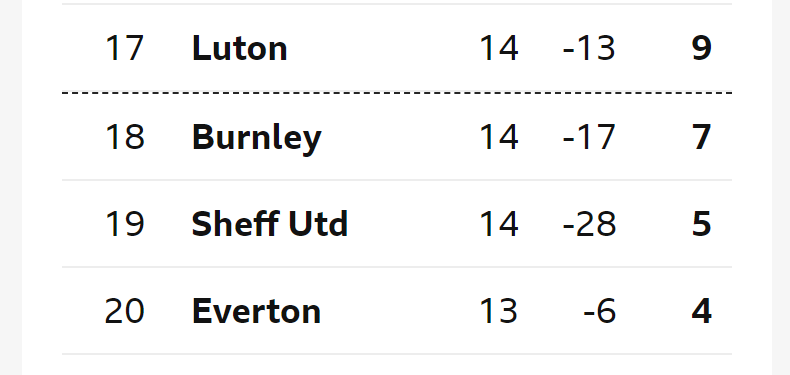The image size is (790, 375).
Task: Click Burnley's games played value 14
Action: point(499,137)
